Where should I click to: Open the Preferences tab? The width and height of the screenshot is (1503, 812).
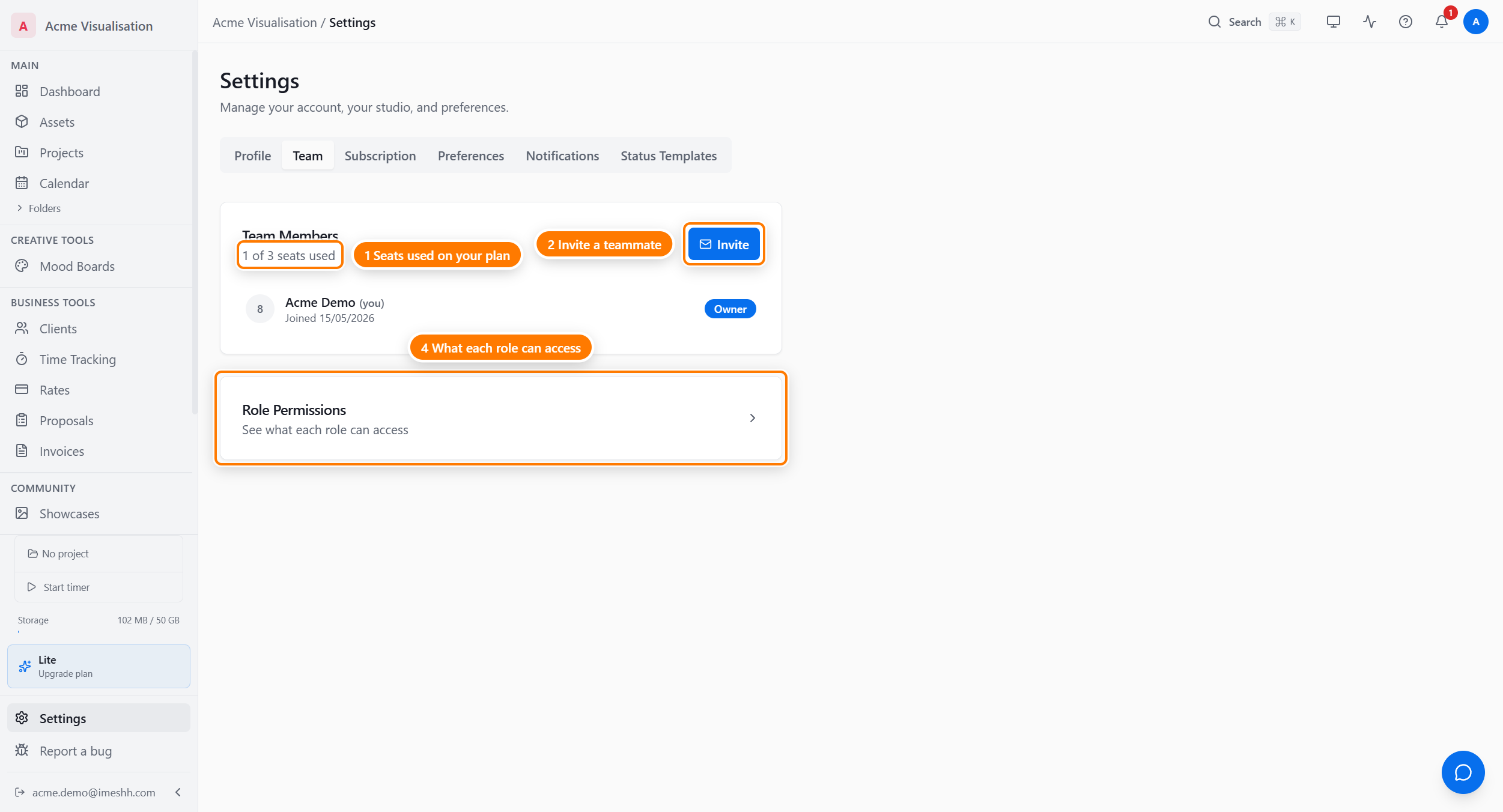(471, 156)
